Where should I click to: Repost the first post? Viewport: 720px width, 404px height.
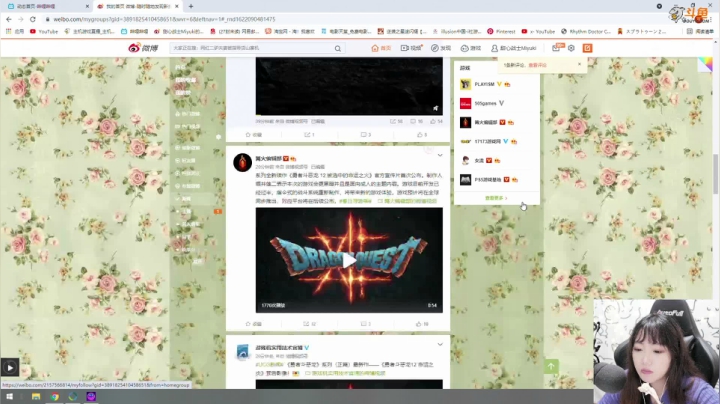[309, 135]
